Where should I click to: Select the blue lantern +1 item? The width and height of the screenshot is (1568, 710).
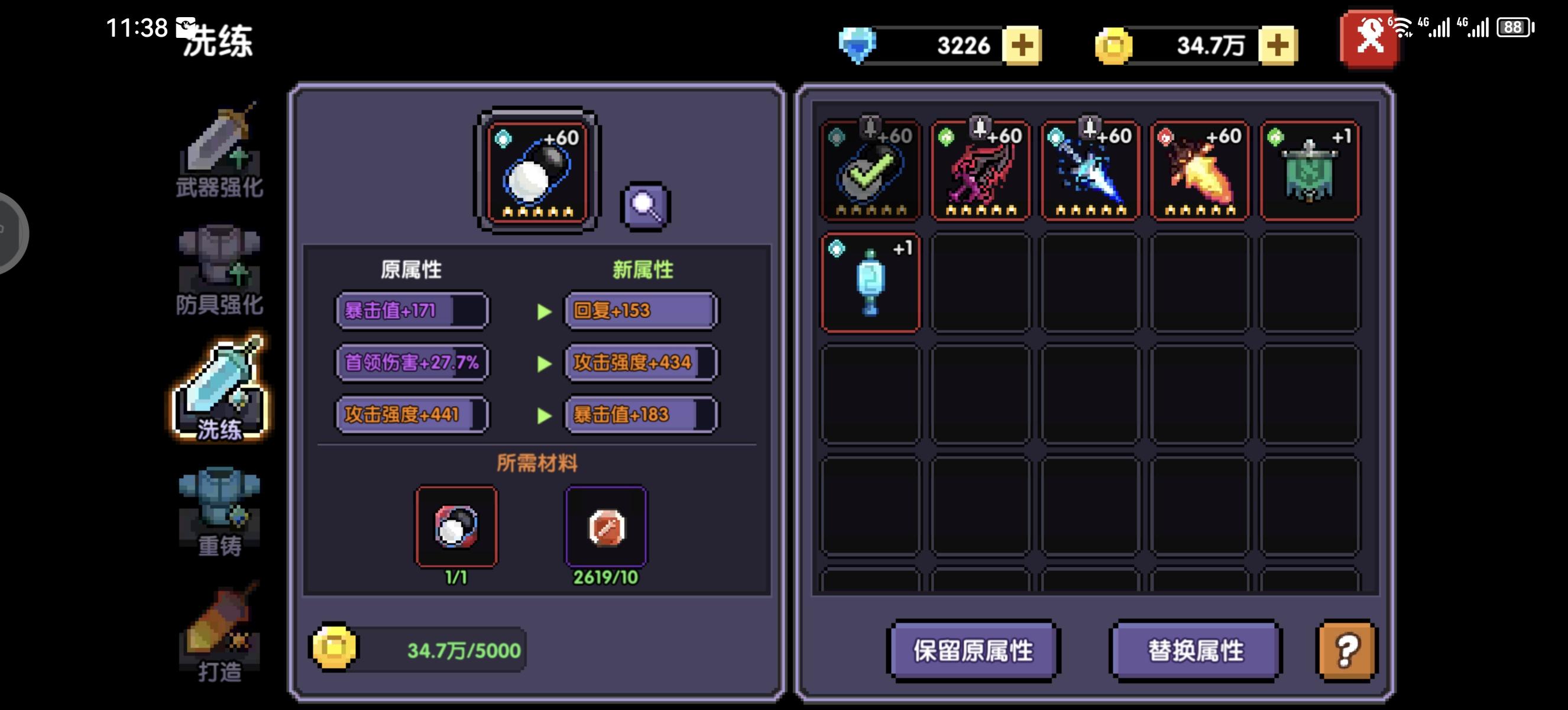(871, 283)
